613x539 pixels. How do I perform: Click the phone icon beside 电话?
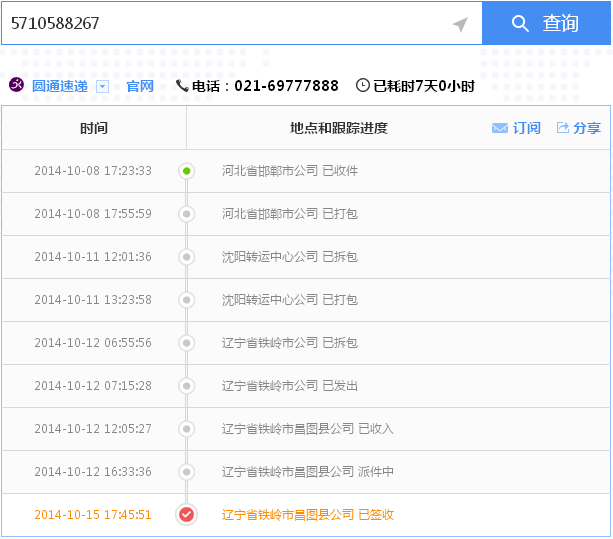(182, 86)
